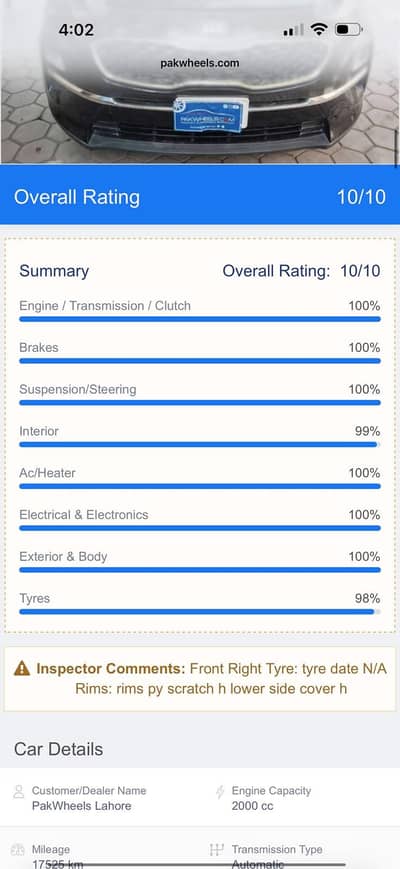Tap the Suspension/Steering rating label
Viewport: 400px width, 869px height.
click(78, 390)
